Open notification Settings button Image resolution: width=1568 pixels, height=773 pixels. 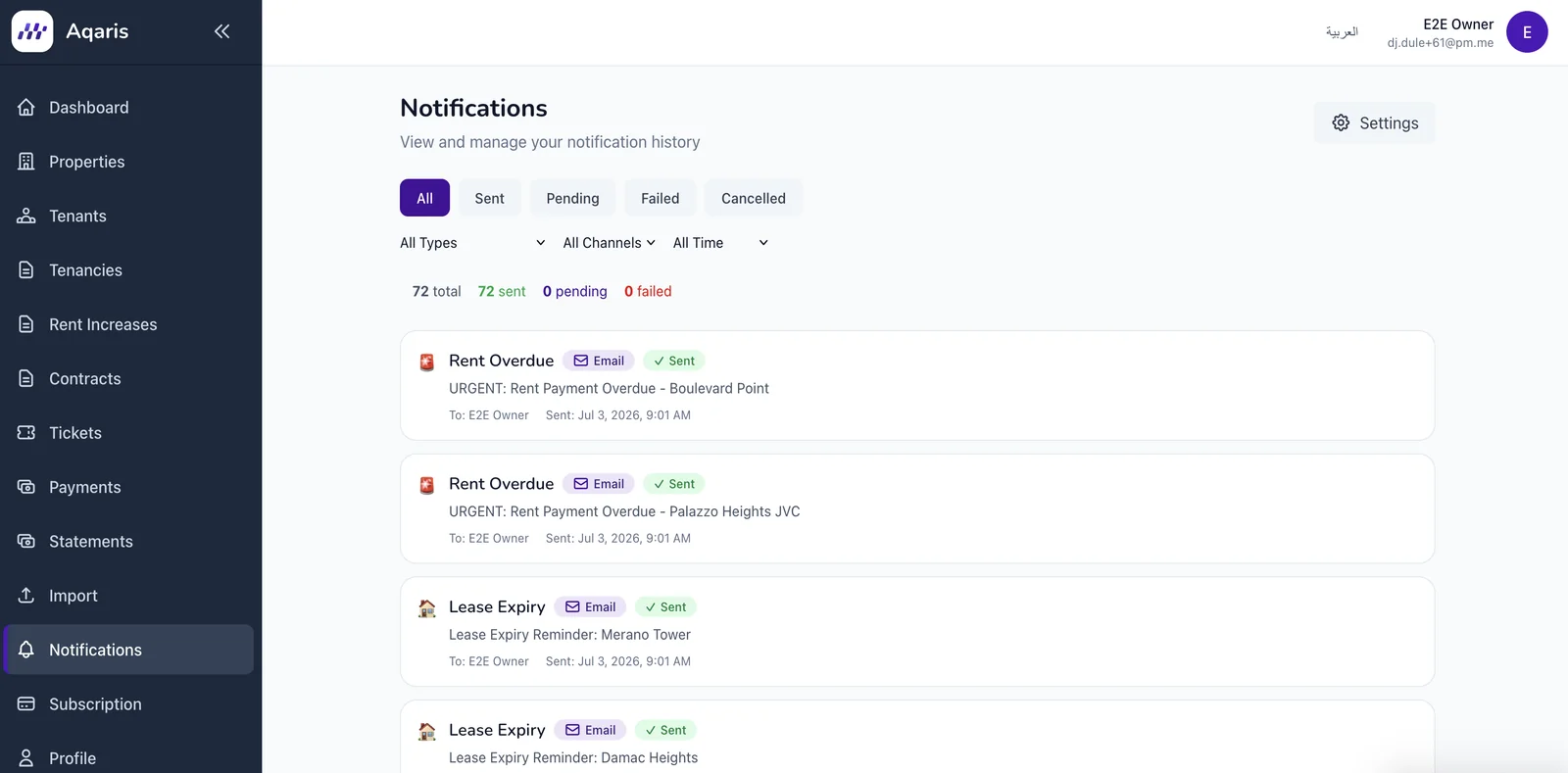click(1374, 122)
